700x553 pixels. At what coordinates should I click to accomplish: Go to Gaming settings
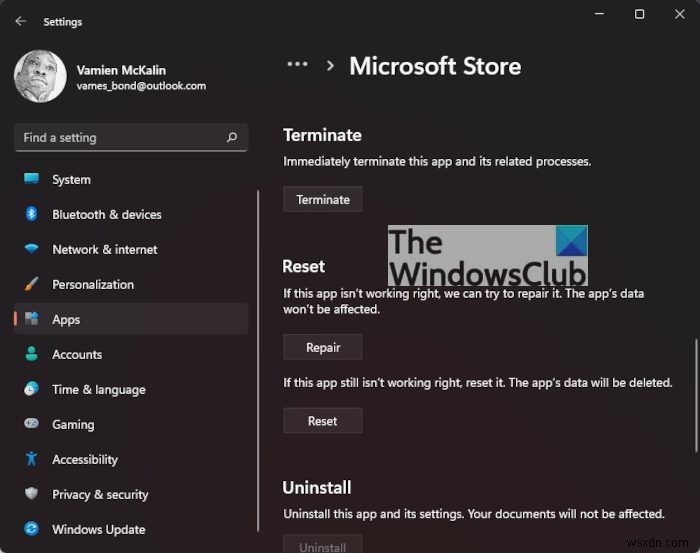click(x=131, y=424)
